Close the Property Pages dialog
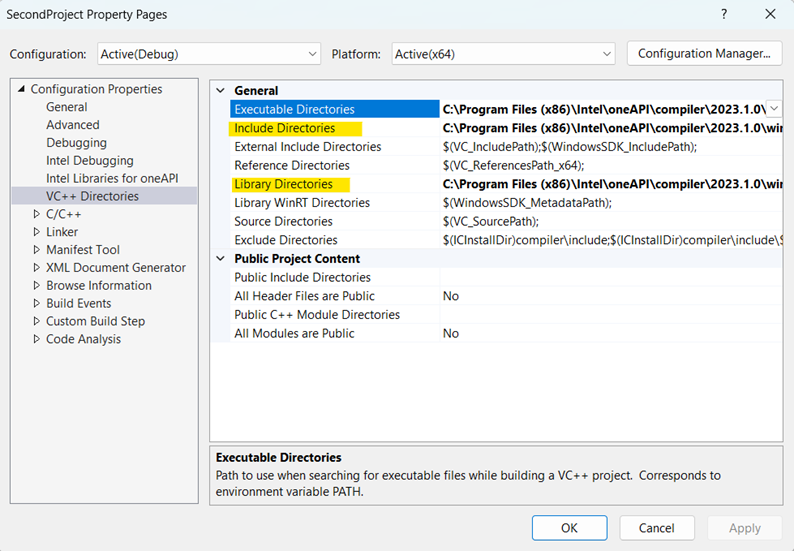This screenshot has width=794, height=551. coord(769,15)
